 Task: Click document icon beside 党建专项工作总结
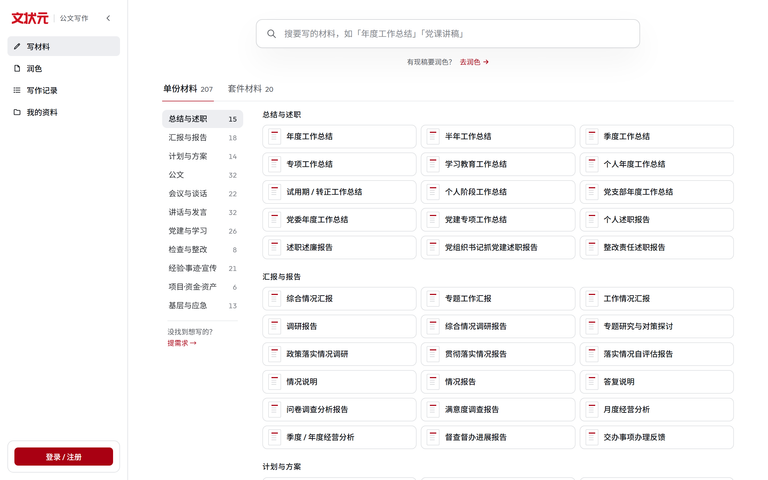(x=433, y=219)
